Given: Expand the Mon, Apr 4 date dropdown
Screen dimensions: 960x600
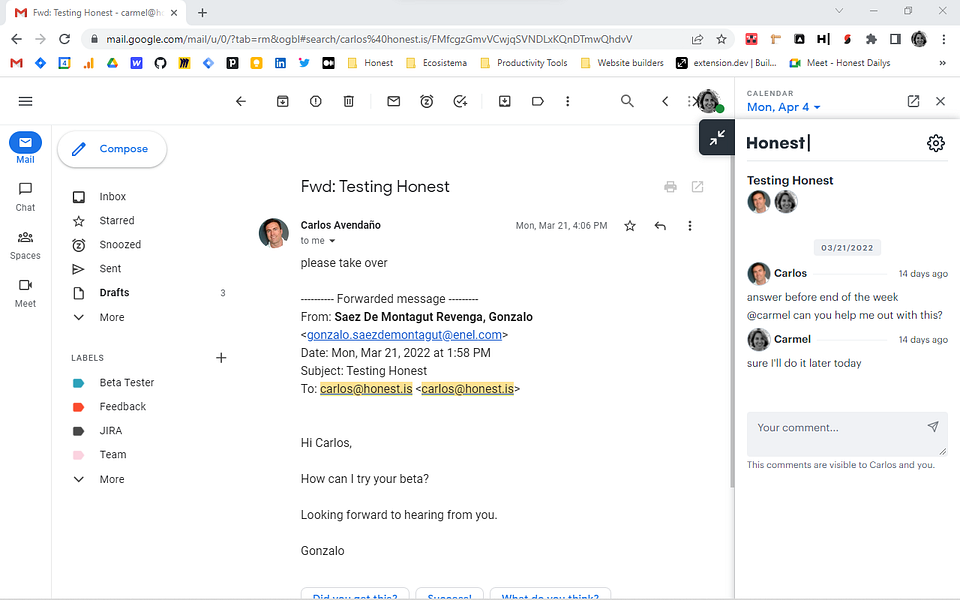Looking at the screenshot, I should point(783,107).
